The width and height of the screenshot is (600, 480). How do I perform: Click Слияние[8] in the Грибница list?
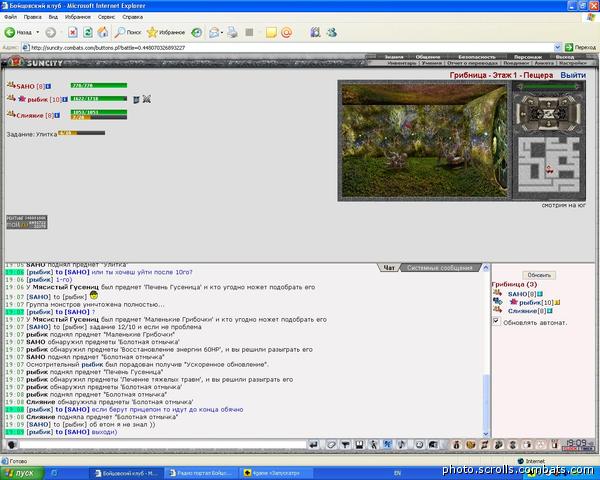[527, 311]
